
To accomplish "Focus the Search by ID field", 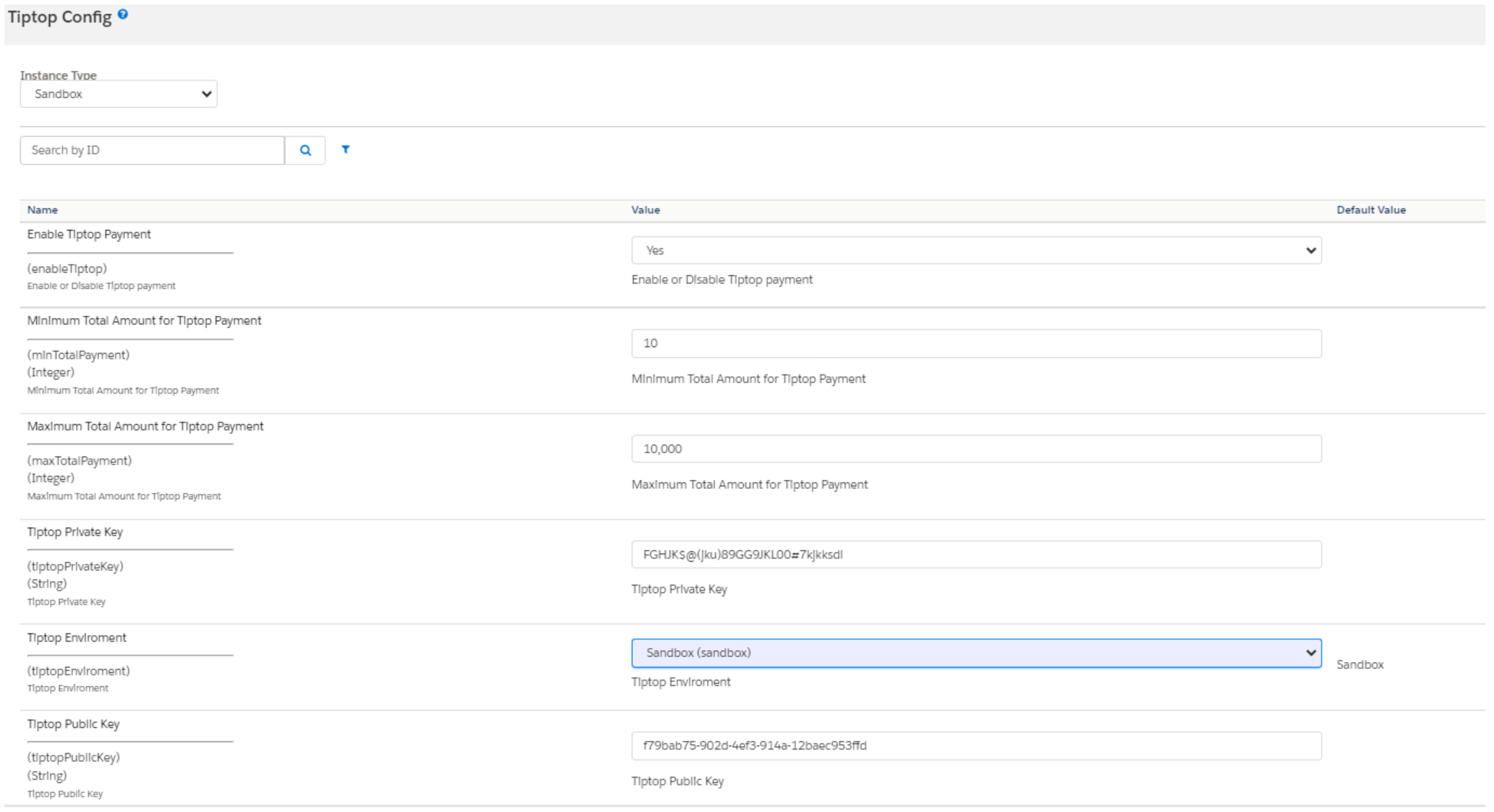I will [x=152, y=150].
